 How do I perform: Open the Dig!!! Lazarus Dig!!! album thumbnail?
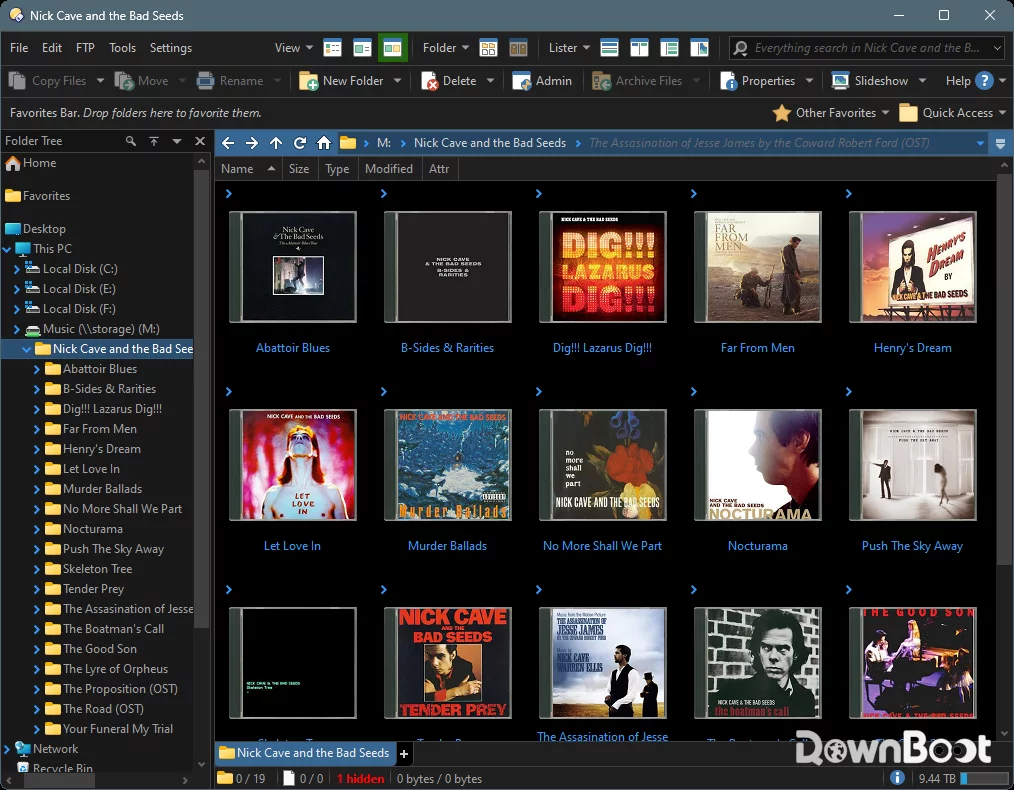602,267
